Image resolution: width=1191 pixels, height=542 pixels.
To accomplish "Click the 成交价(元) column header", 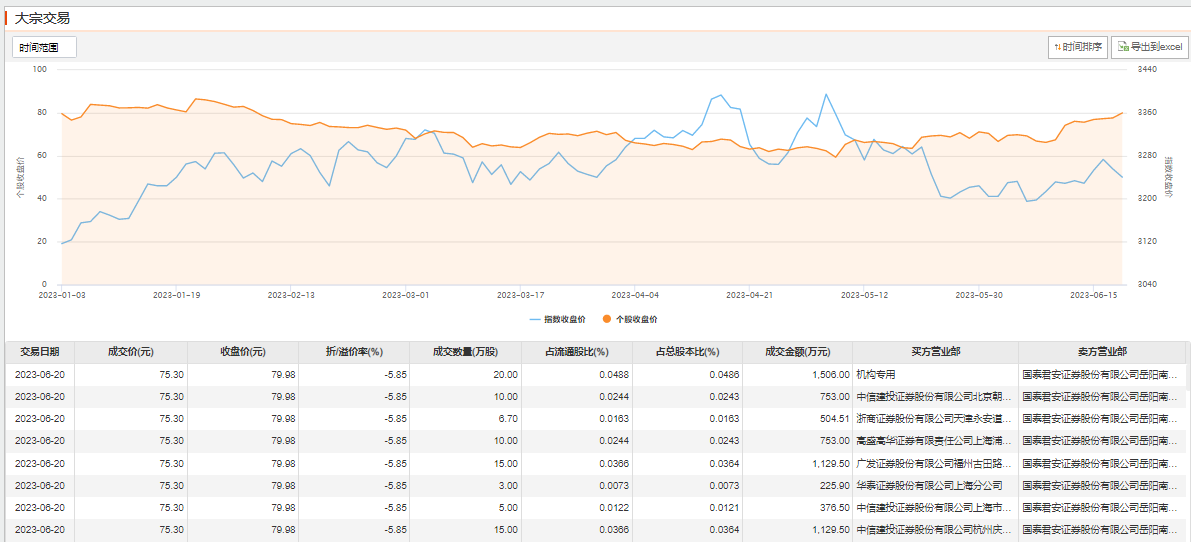I will (x=131, y=352).
